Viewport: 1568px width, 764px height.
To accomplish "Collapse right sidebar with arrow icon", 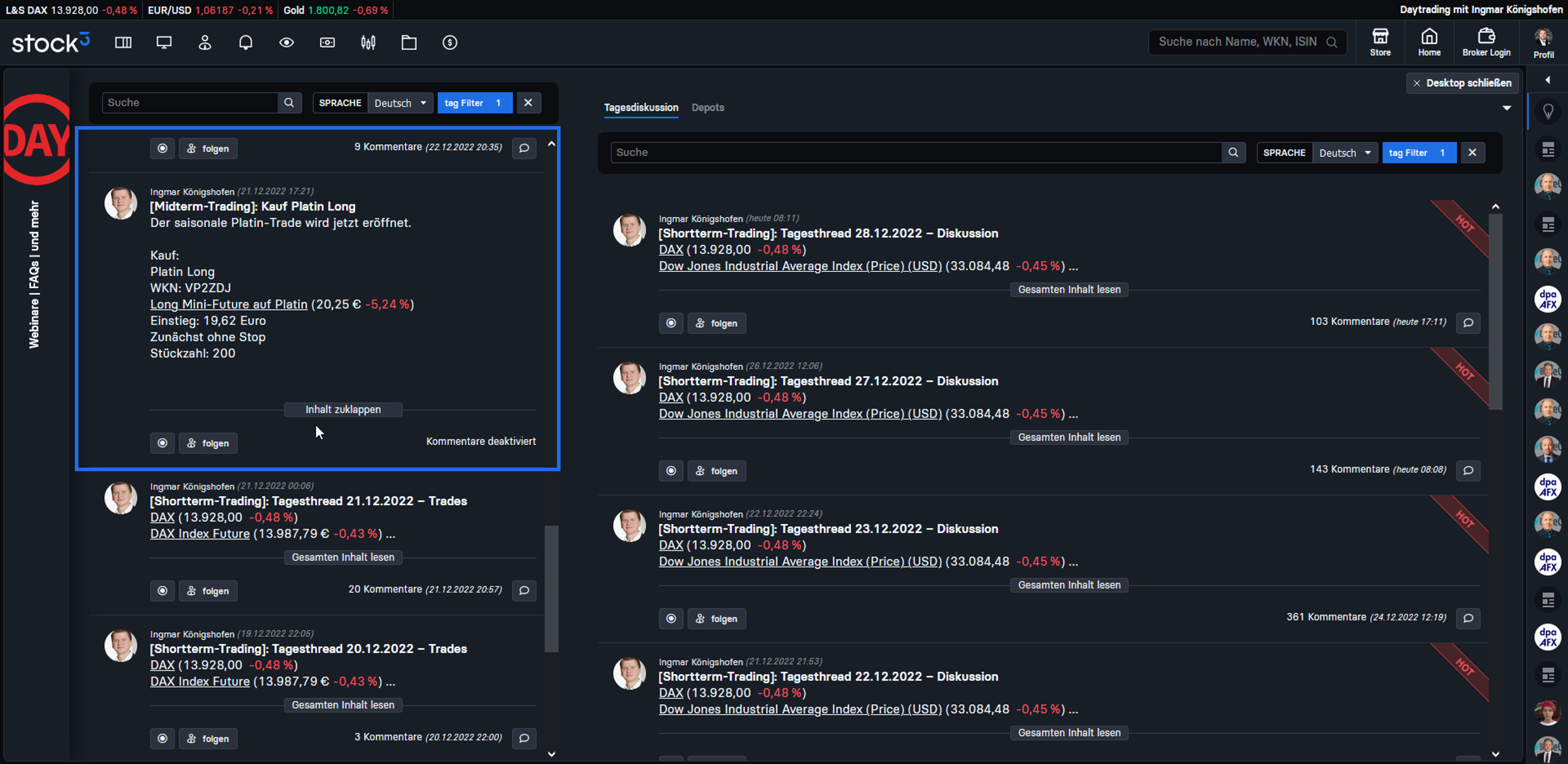I will (1547, 80).
